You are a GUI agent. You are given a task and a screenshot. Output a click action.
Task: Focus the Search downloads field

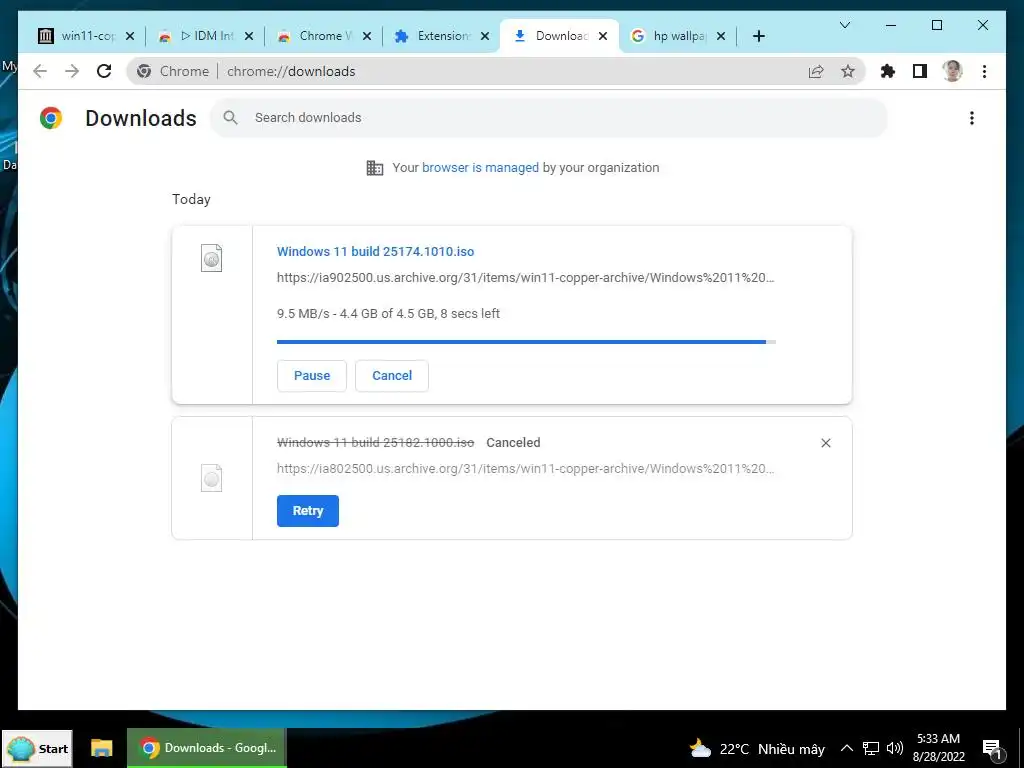point(549,118)
